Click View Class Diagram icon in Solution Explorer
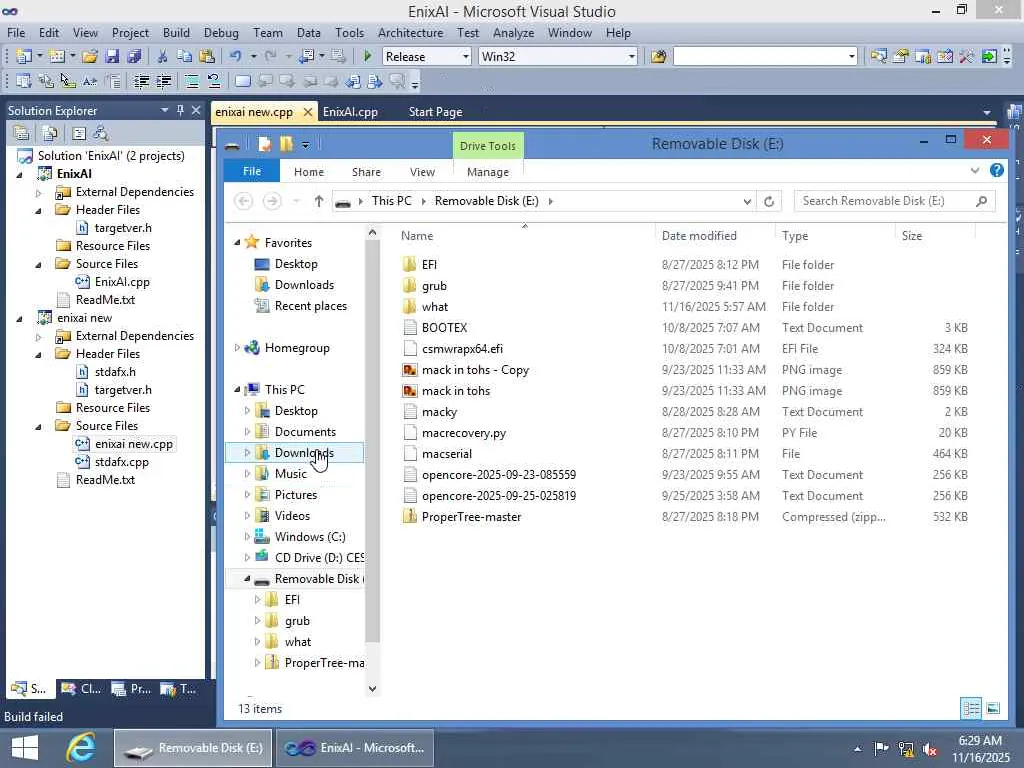Screen dimensions: 1024x768 point(101,134)
